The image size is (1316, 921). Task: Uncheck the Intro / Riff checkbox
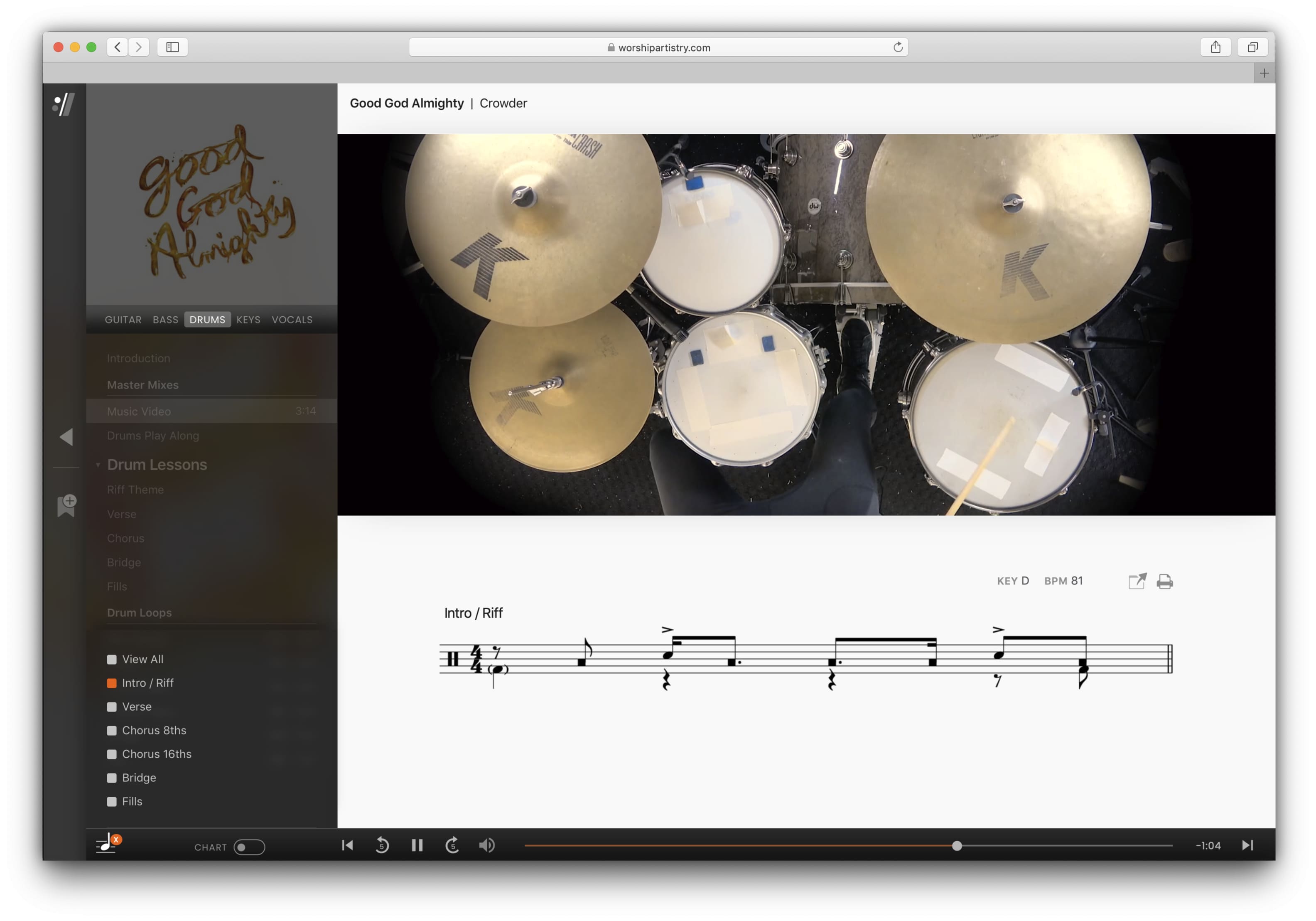(112, 683)
